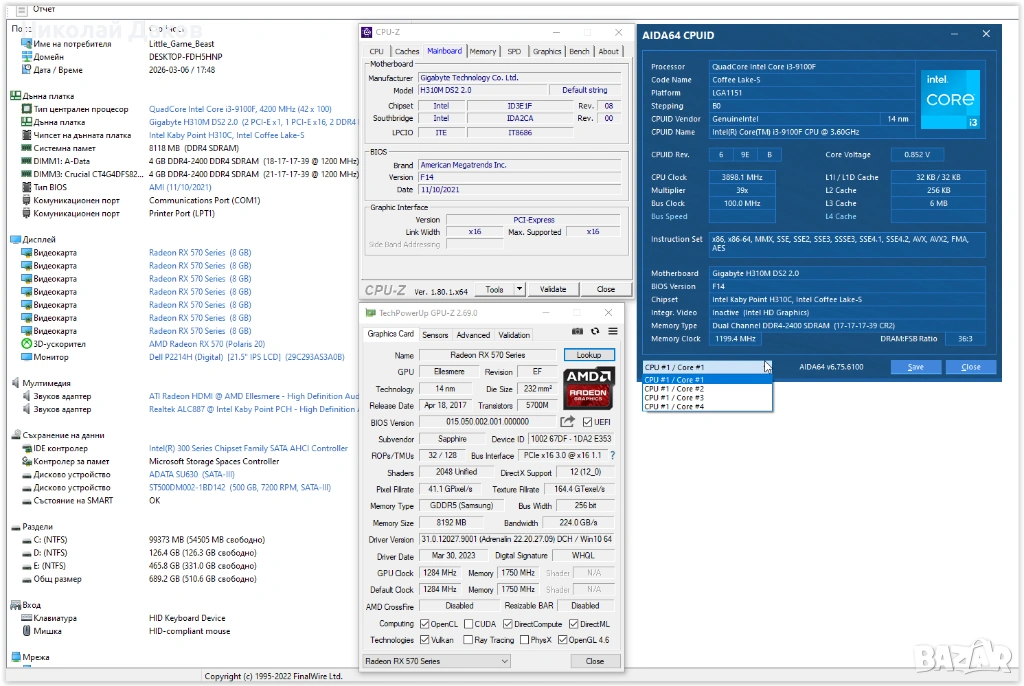
Task: Click the GPU-Z refresh icon
Action: coord(595,331)
